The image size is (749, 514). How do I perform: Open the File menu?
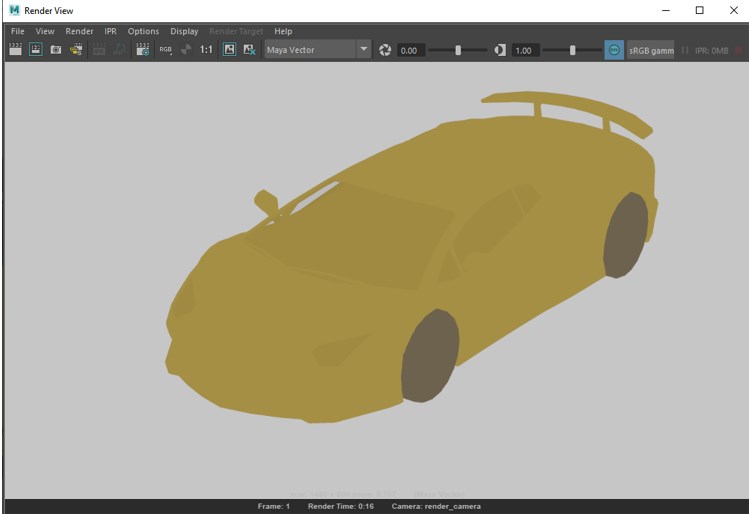pos(18,31)
